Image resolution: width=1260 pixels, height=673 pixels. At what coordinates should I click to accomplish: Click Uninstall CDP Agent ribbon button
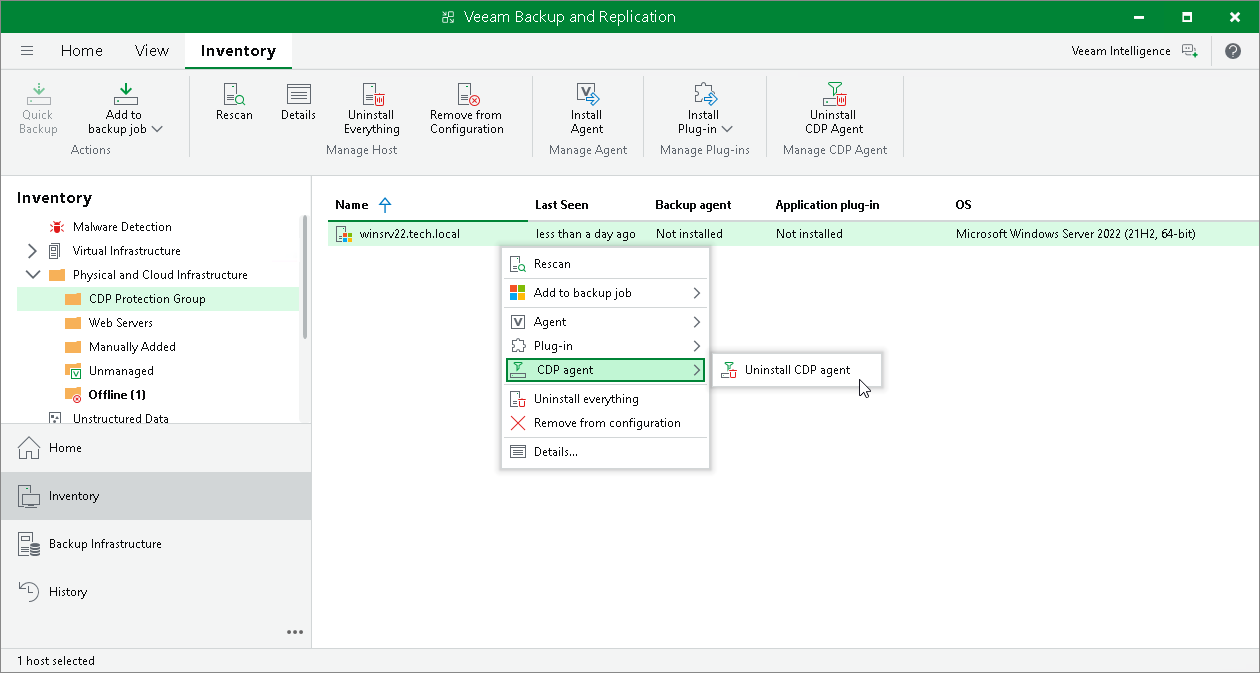(x=834, y=108)
